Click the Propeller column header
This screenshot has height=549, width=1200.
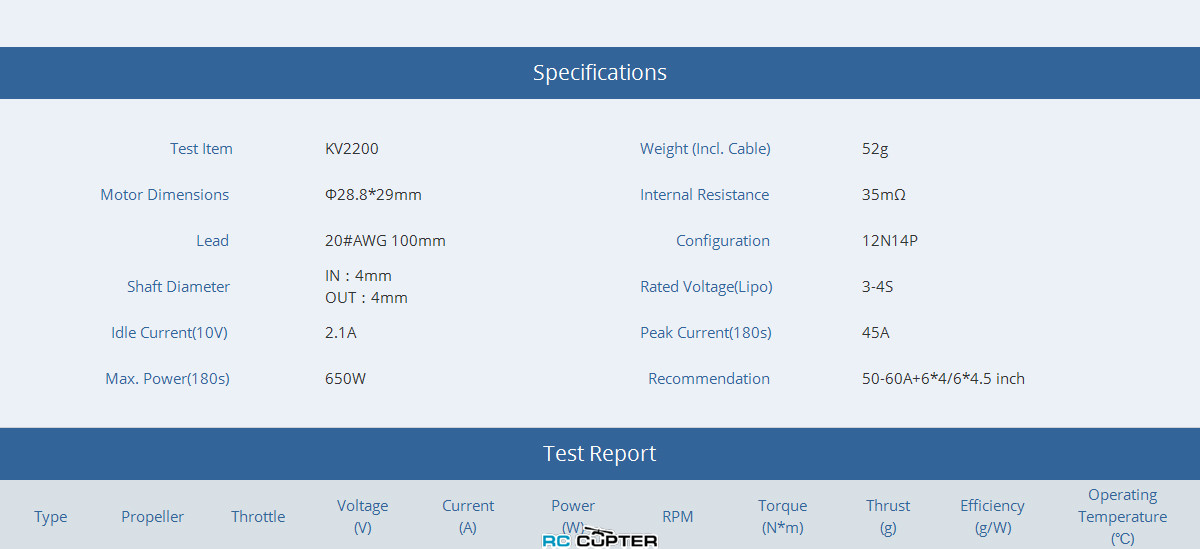point(153,517)
